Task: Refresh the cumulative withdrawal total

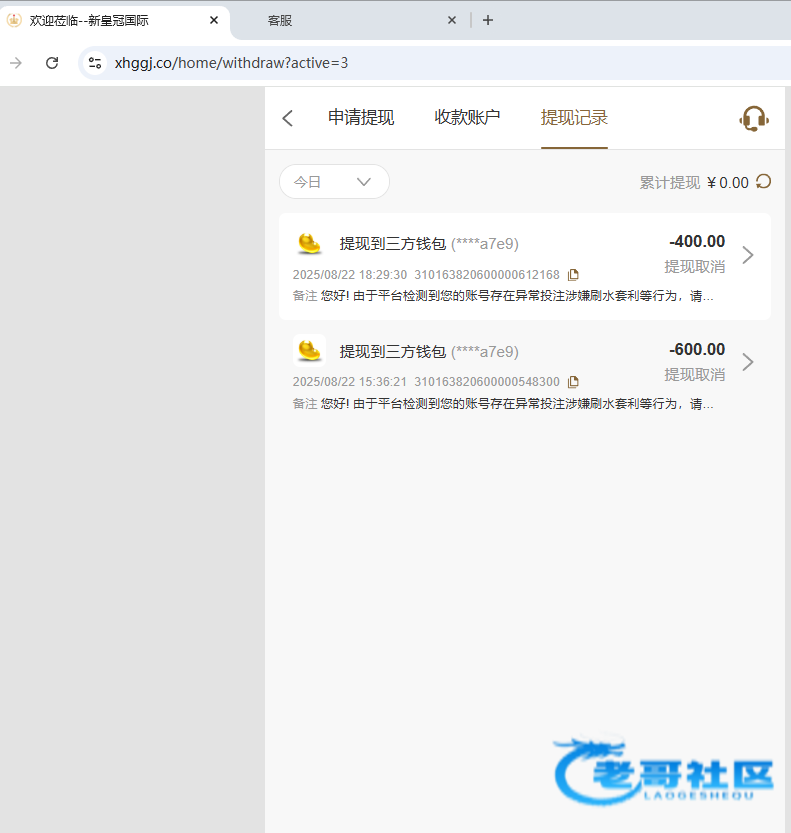Action: 764,181
